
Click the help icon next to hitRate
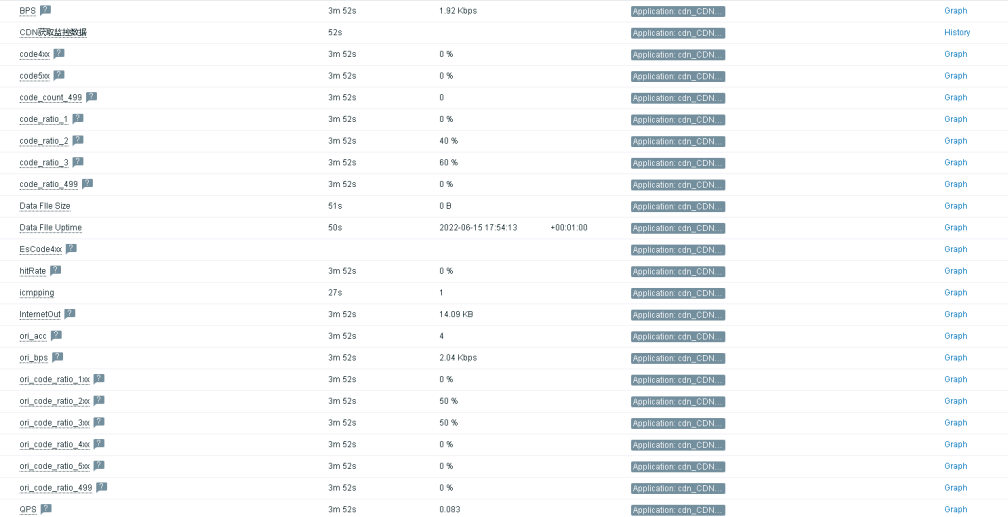(55, 271)
